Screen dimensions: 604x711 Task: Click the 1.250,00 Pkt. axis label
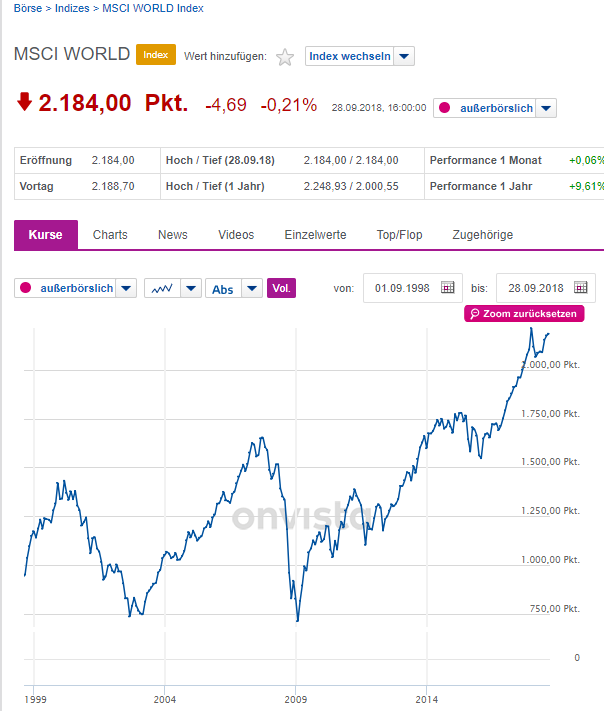click(x=550, y=511)
